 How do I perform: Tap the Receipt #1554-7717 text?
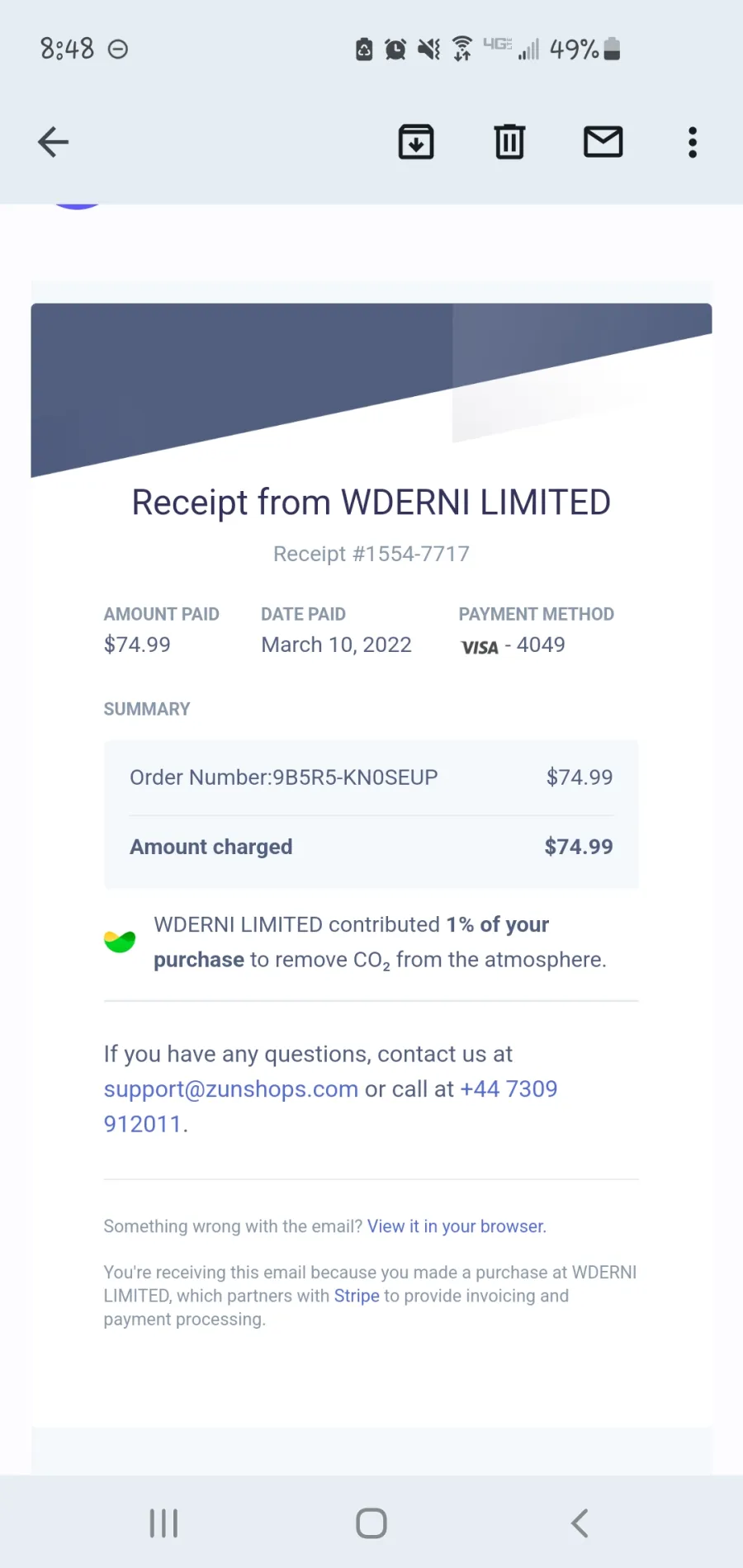(371, 554)
